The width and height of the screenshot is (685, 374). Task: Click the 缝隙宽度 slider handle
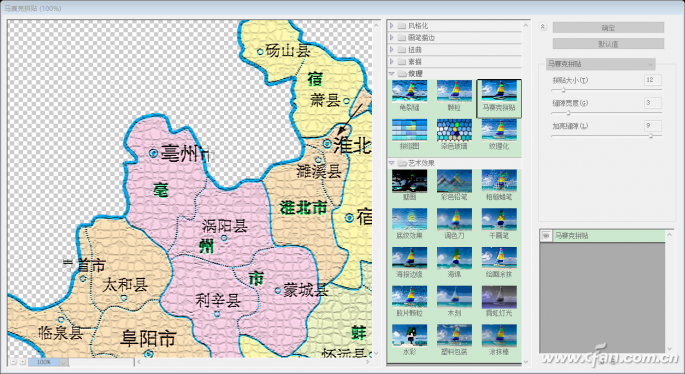[x=568, y=113]
